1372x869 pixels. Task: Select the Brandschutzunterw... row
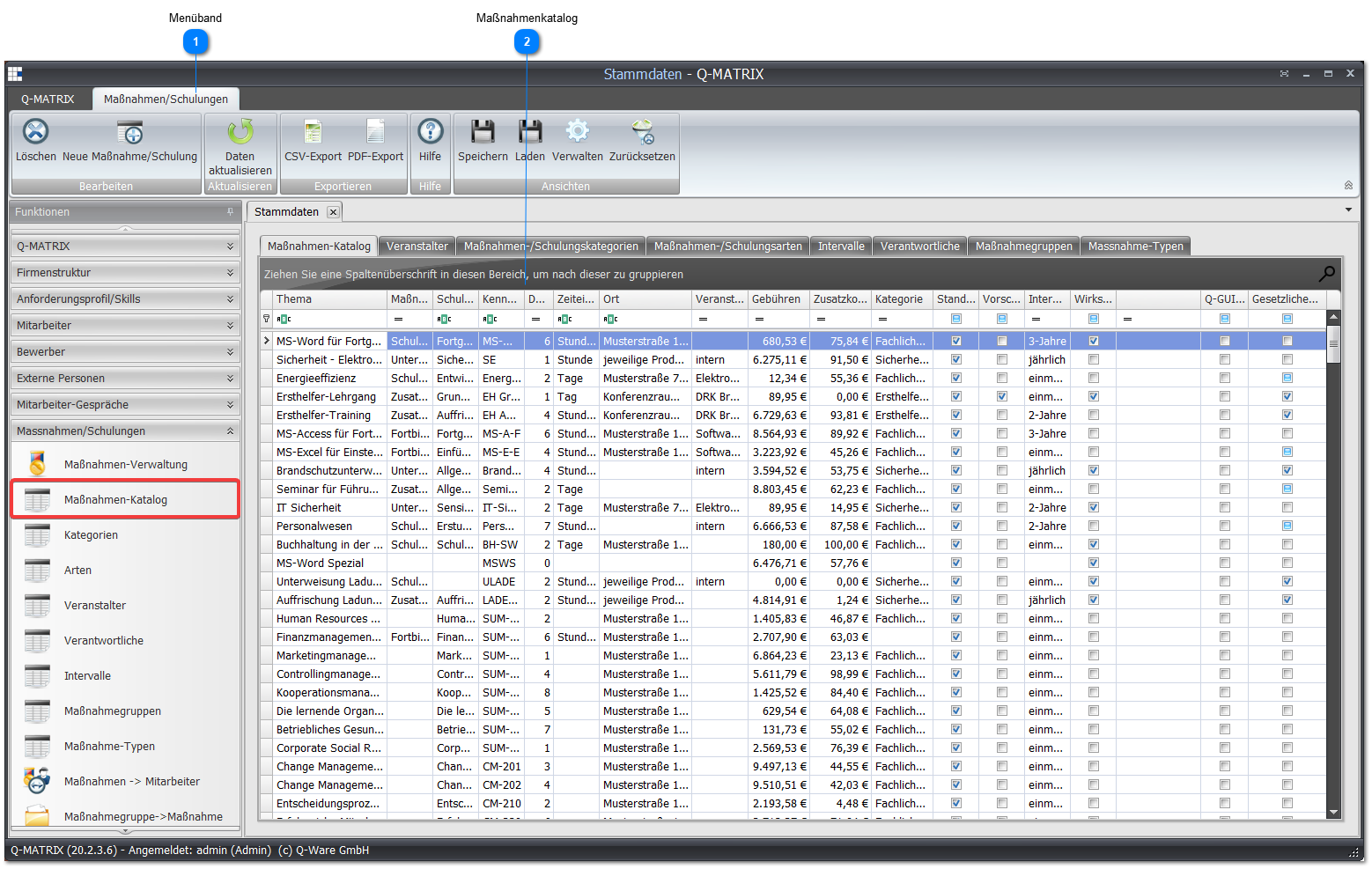[x=793, y=470]
